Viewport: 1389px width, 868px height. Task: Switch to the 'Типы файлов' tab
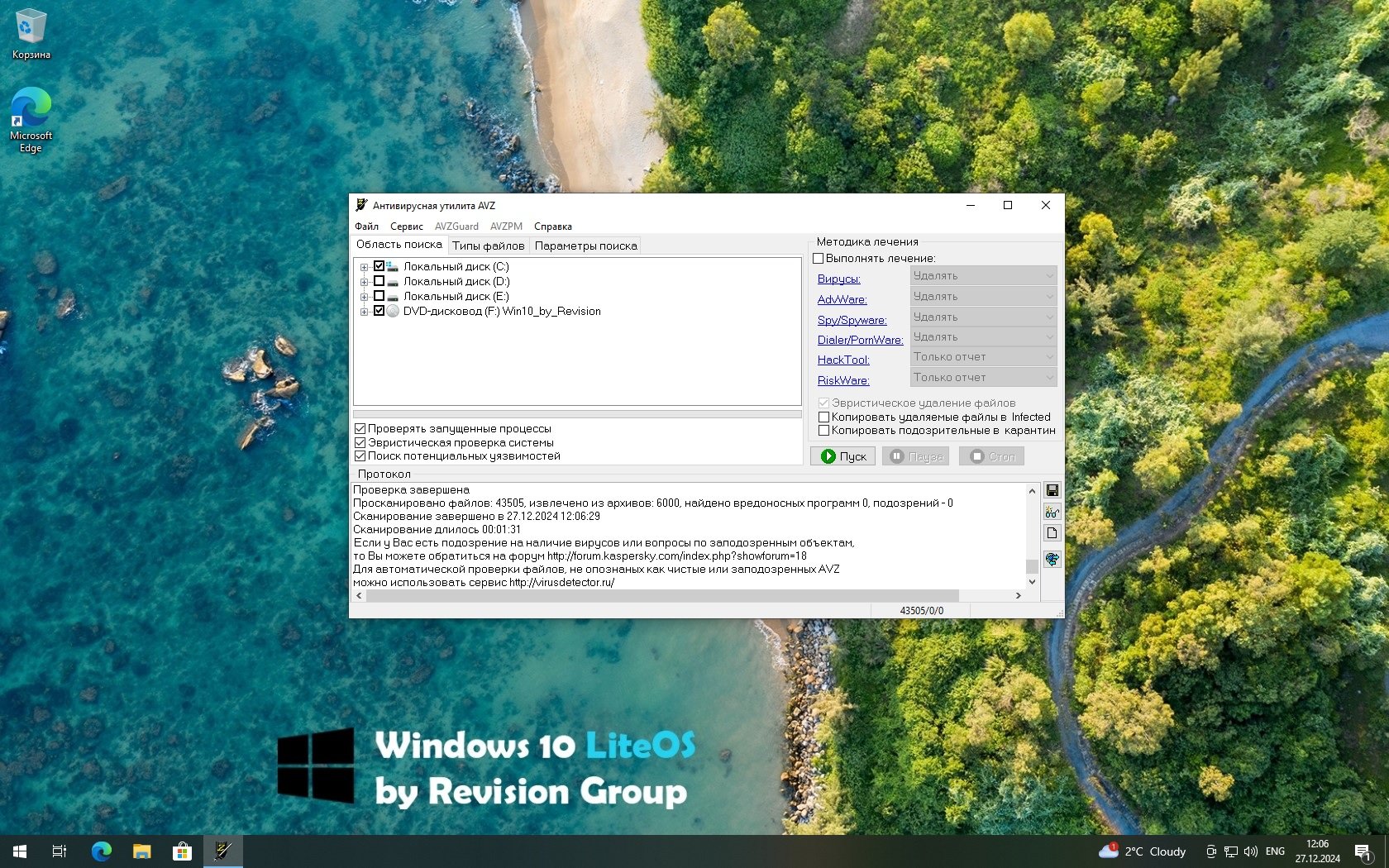(488, 246)
